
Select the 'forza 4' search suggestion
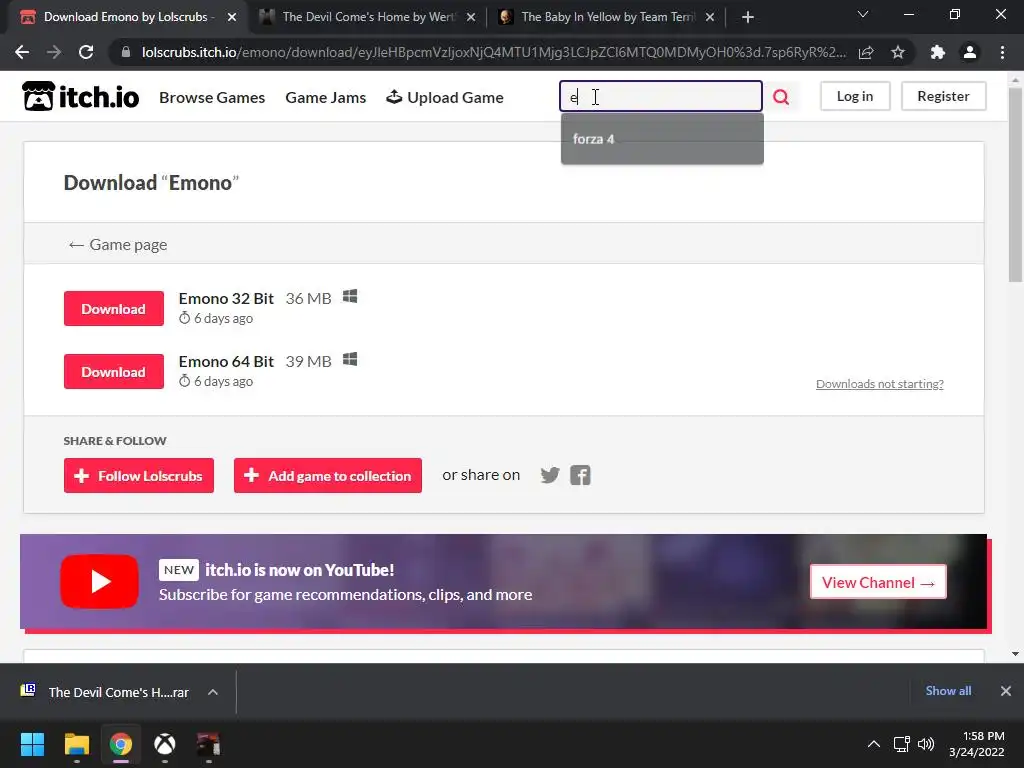662,139
